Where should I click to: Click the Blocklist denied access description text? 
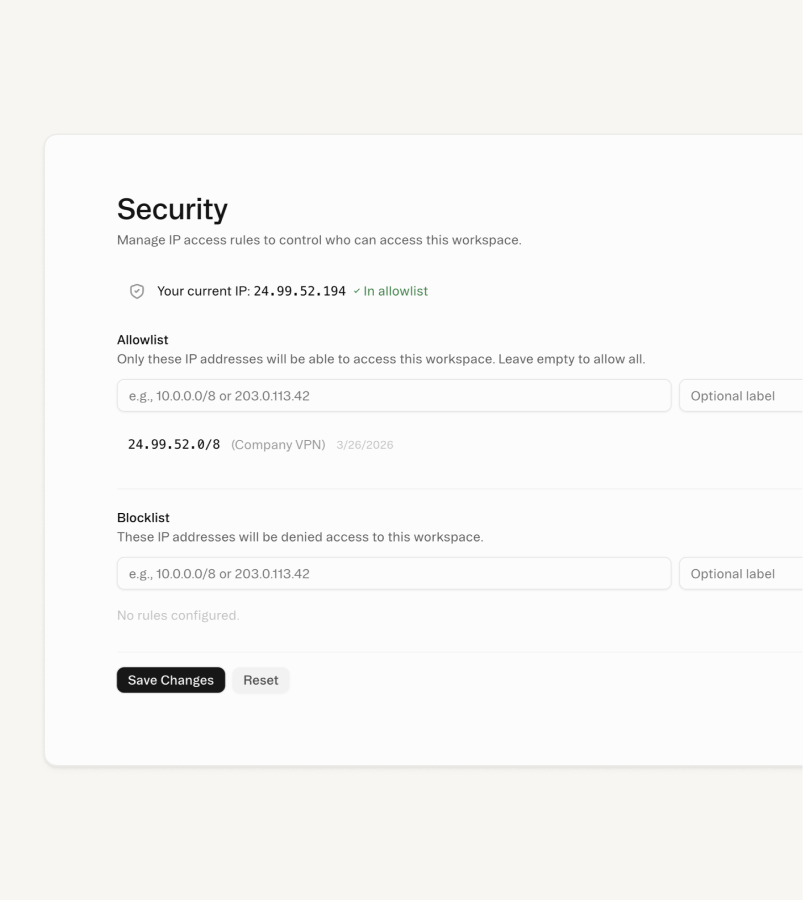(x=300, y=536)
